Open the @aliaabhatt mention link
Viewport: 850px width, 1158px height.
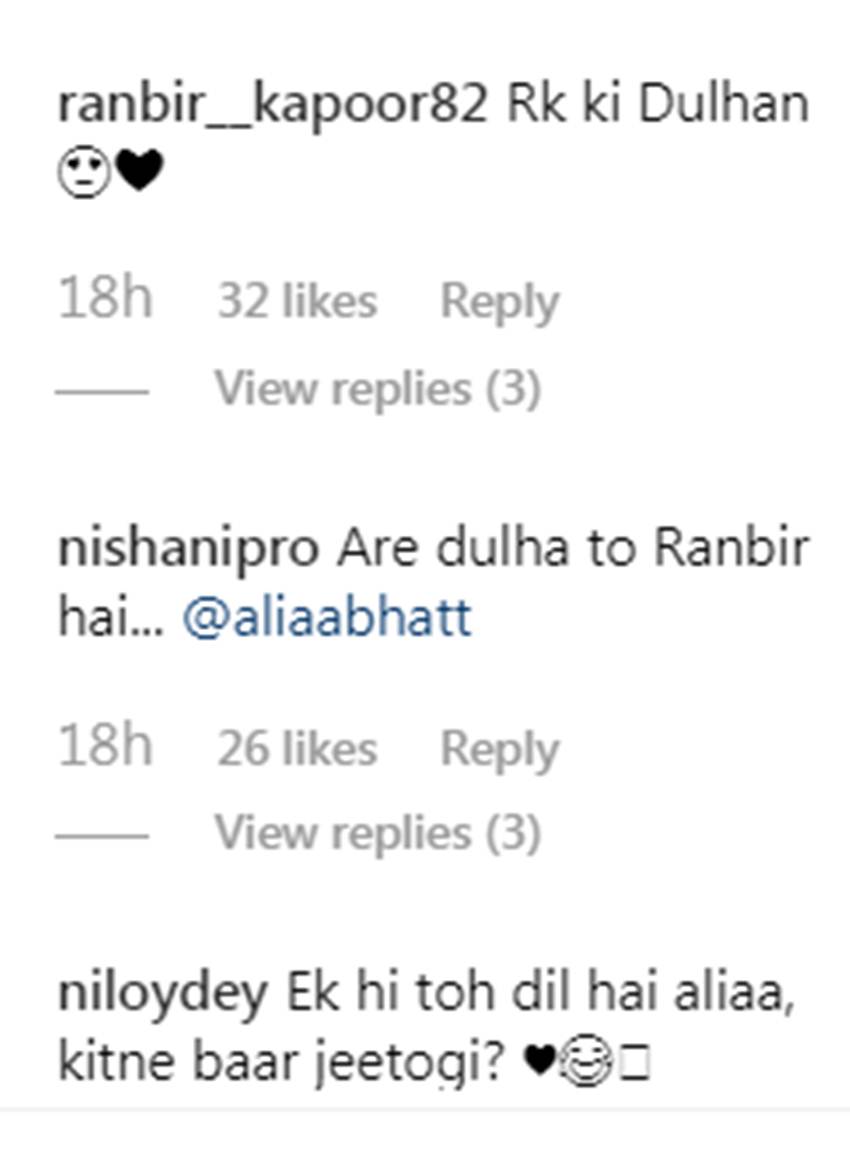(x=327, y=617)
